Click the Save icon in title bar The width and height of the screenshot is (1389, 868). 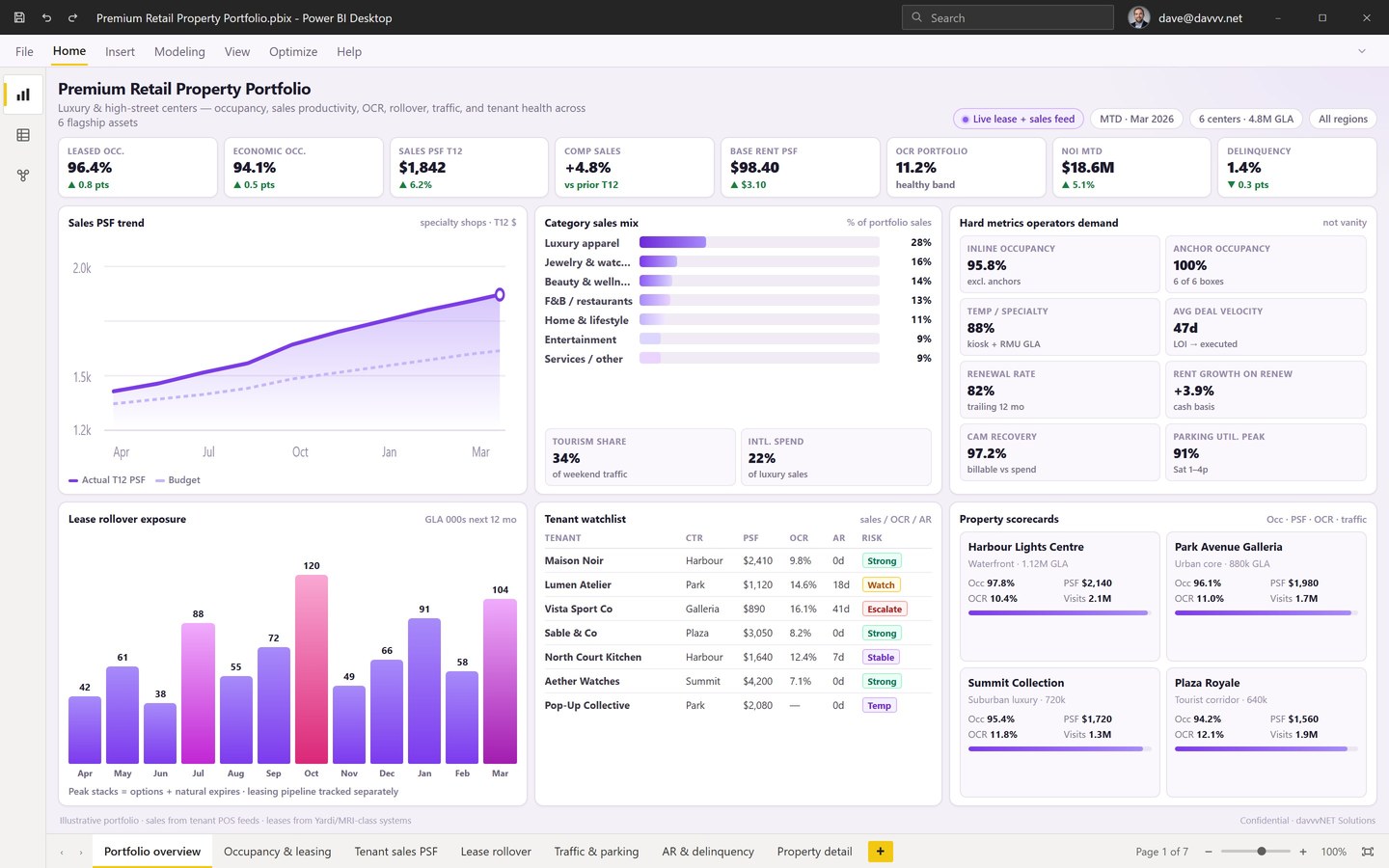pos(19,17)
